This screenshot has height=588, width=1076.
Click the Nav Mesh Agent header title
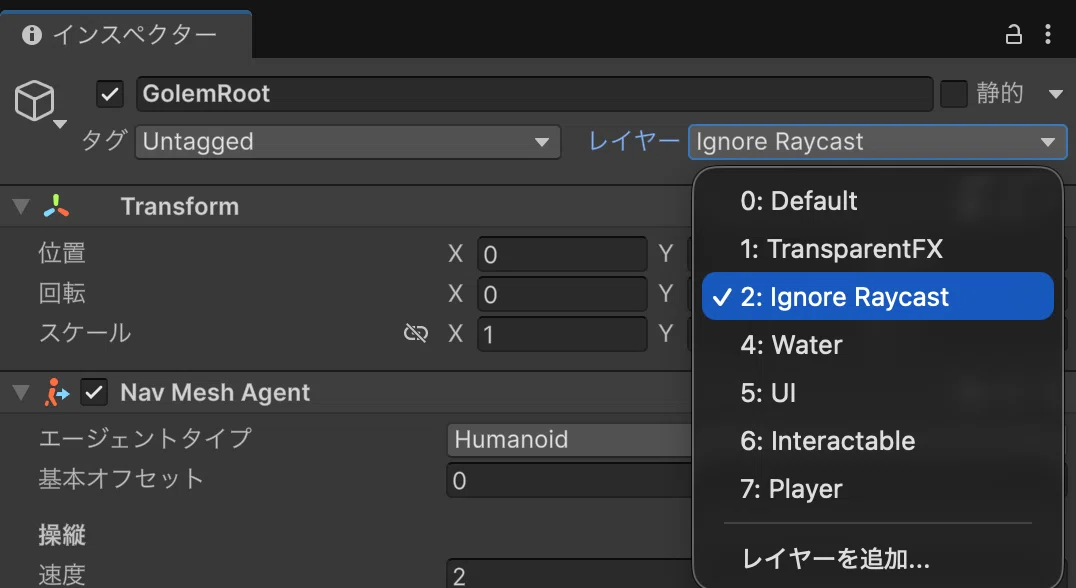[x=215, y=392]
